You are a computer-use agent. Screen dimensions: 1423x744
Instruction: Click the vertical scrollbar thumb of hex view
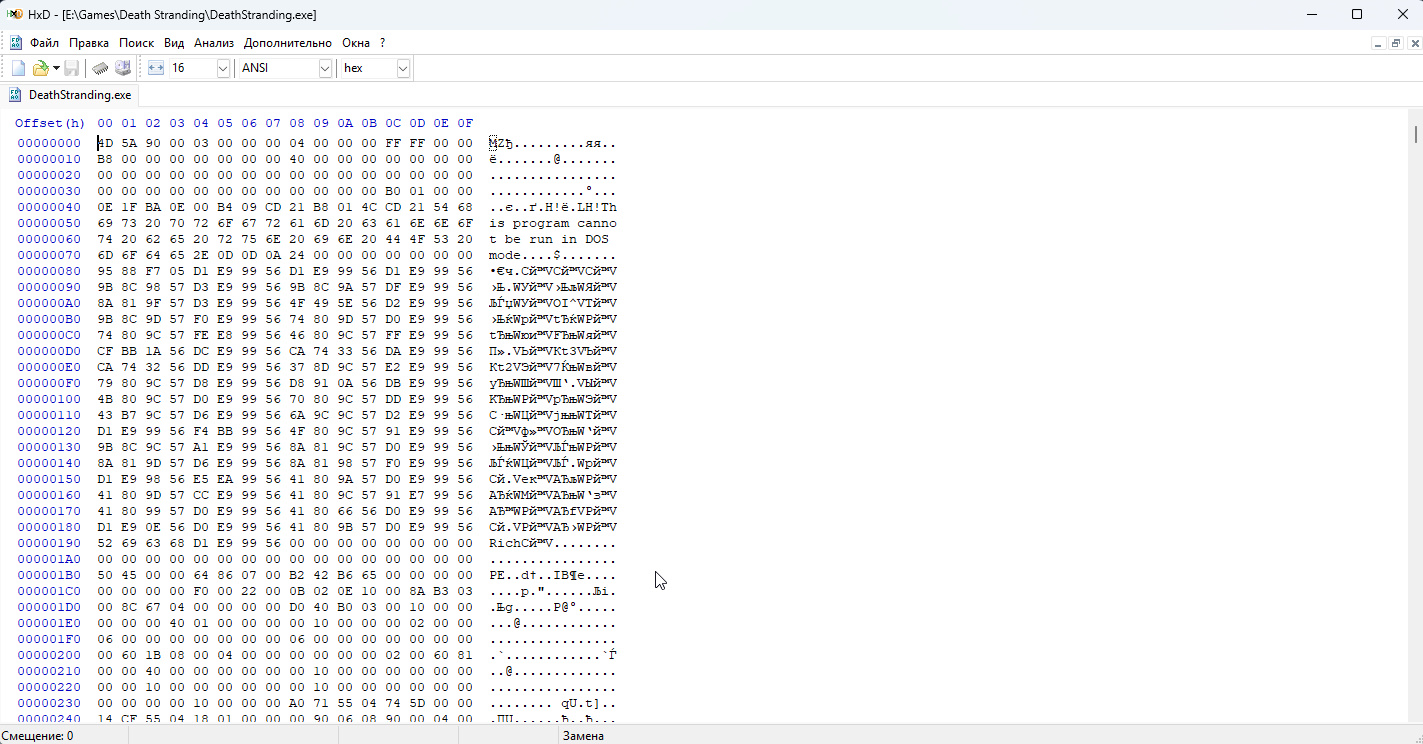coord(1415,134)
